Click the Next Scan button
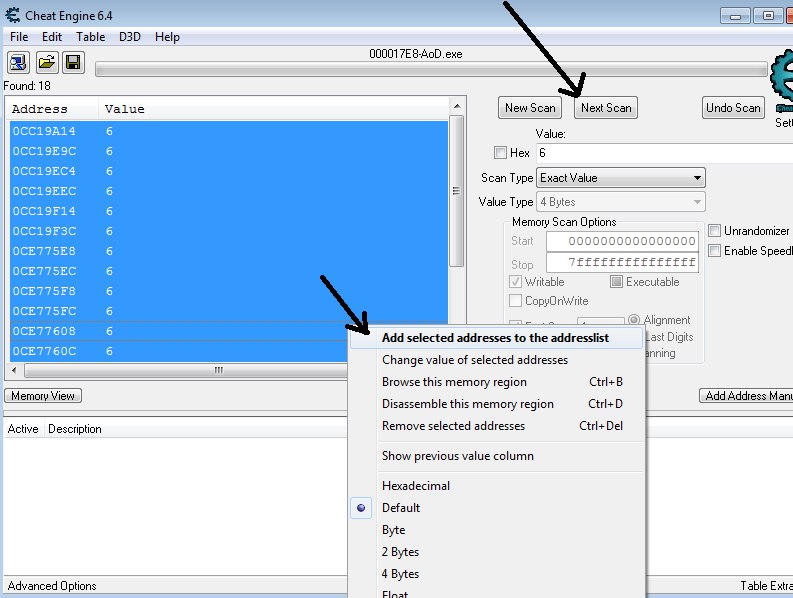This screenshot has height=598, width=793. pyautogui.click(x=606, y=108)
